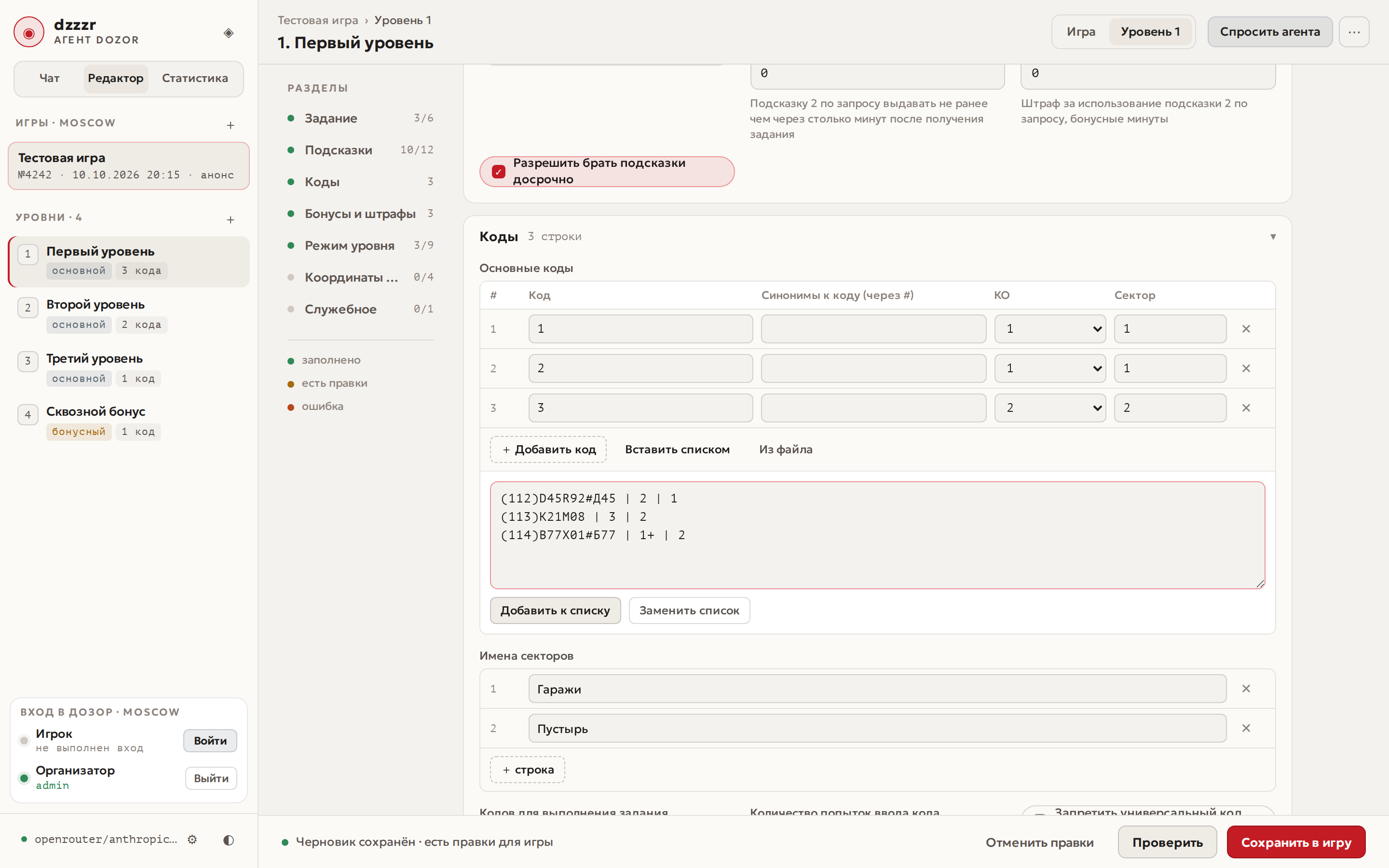Open level Сквозной бонус
The image size is (1389, 868).
point(129,422)
